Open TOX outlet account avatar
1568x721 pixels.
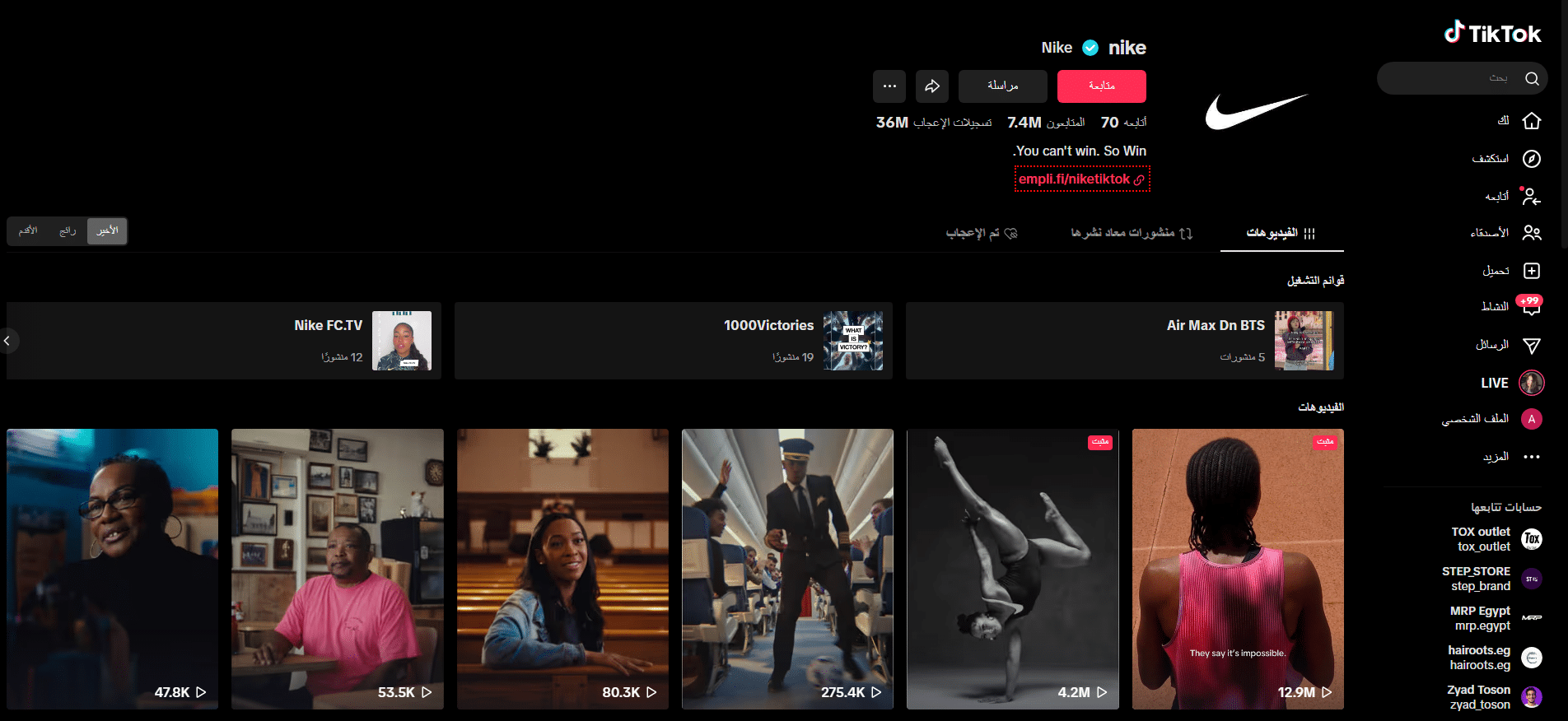[1532, 539]
